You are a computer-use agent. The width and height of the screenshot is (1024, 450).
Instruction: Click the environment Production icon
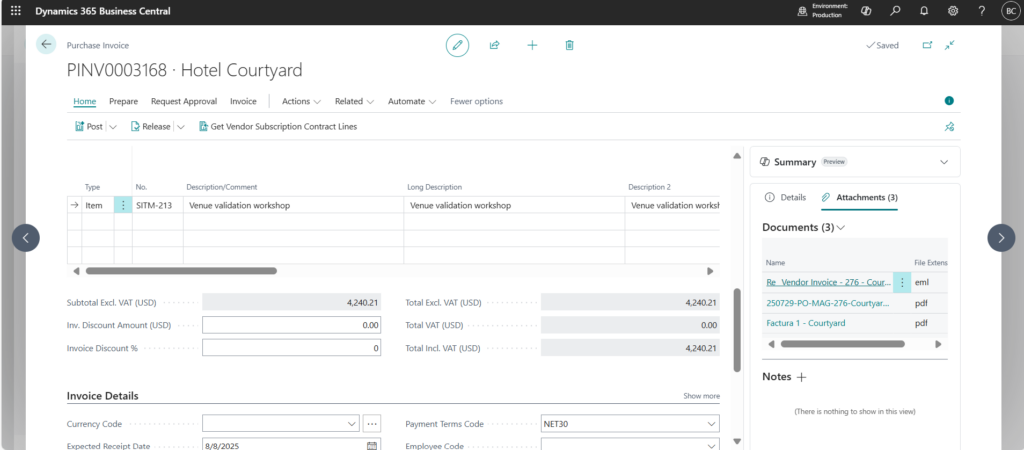coord(802,11)
